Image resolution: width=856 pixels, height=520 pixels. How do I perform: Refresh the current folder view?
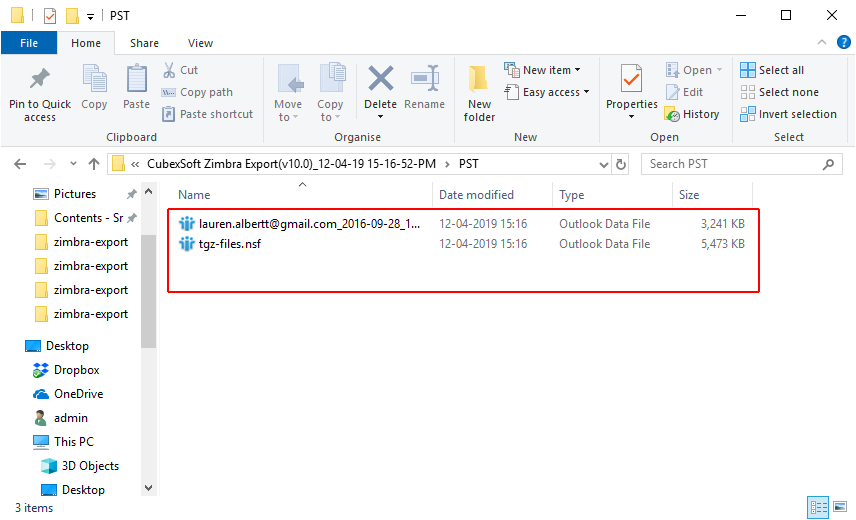(621, 164)
